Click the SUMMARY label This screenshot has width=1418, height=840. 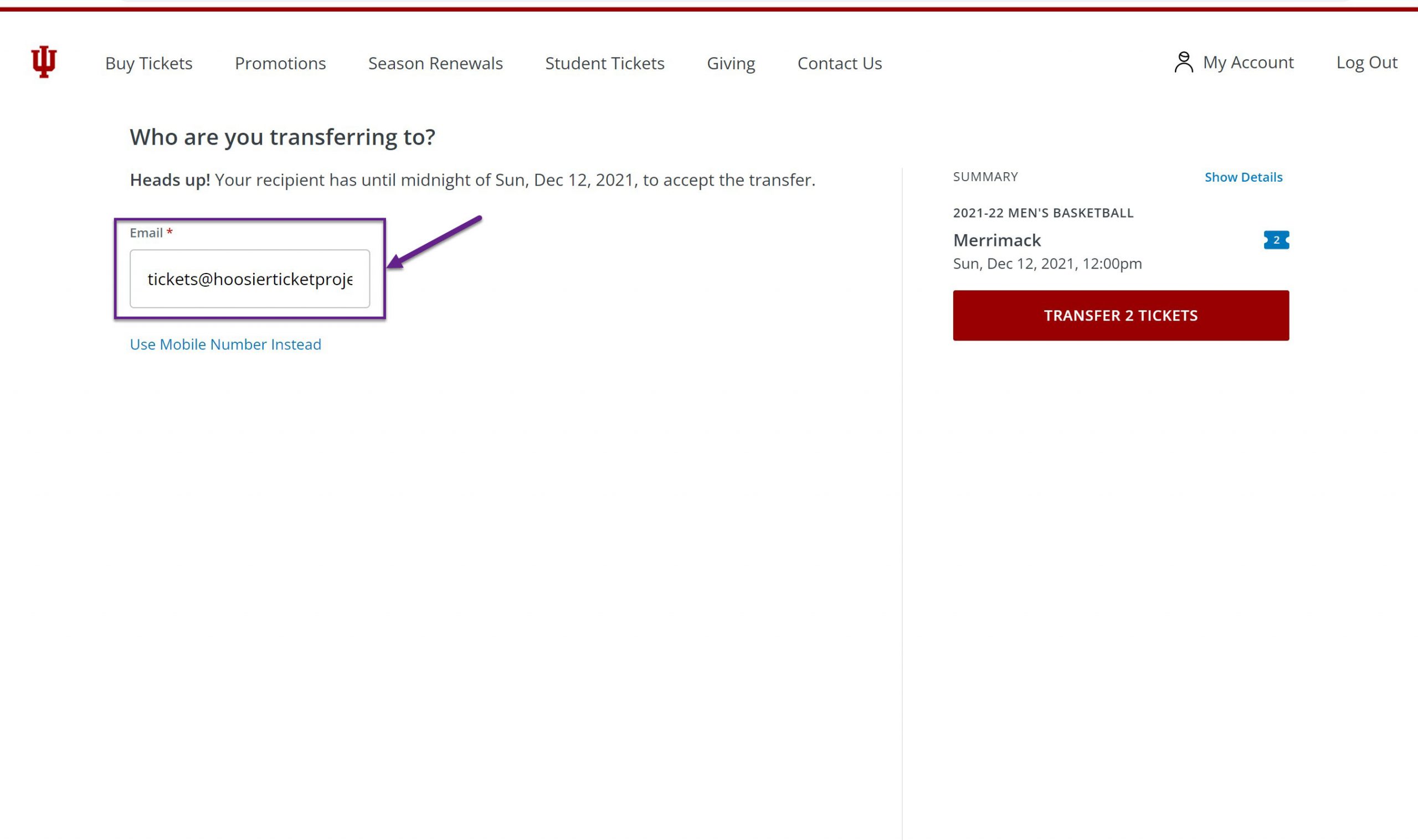coord(985,177)
